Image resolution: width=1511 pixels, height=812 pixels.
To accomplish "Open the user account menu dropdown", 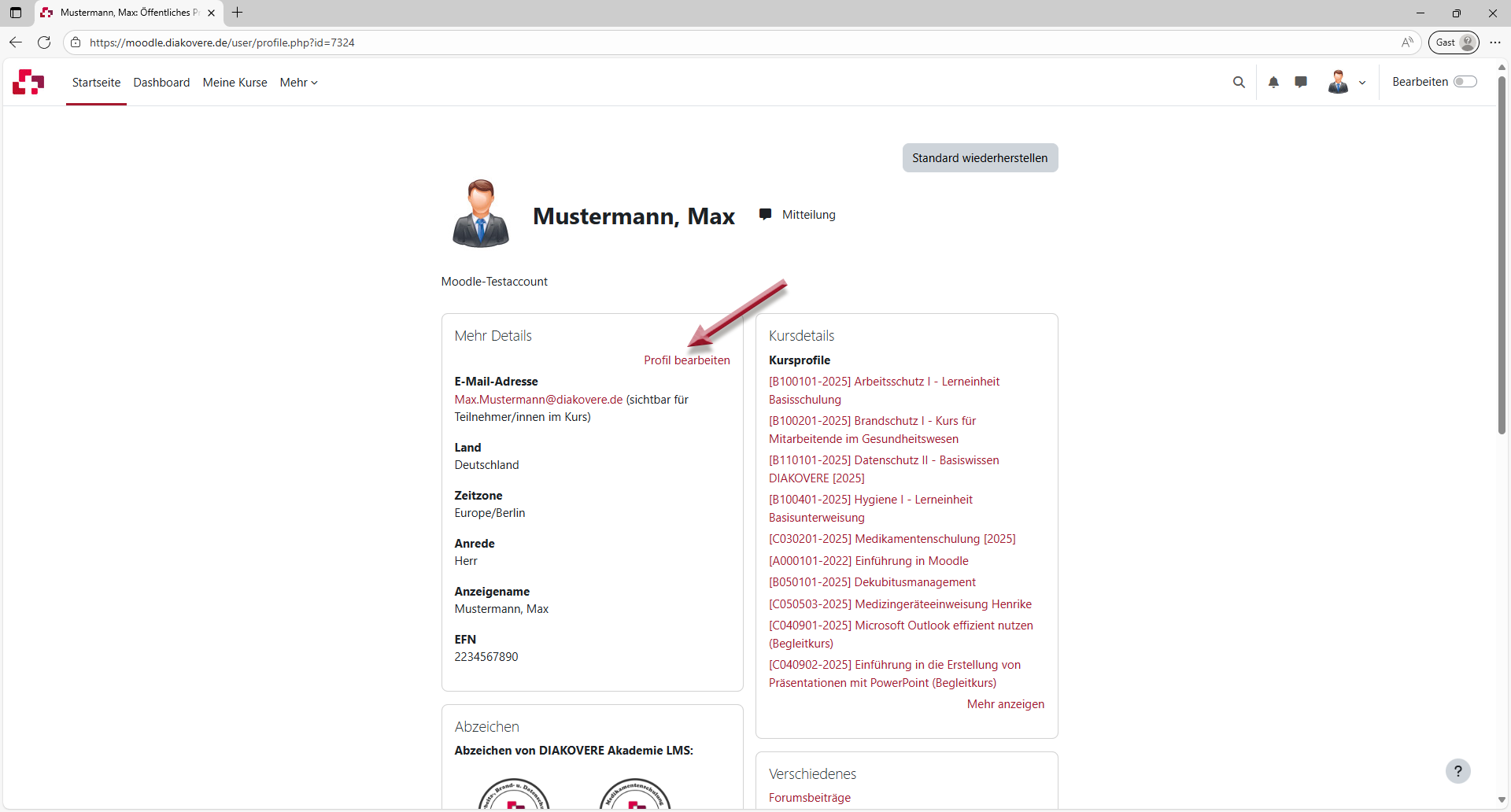I will tap(1347, 82).
